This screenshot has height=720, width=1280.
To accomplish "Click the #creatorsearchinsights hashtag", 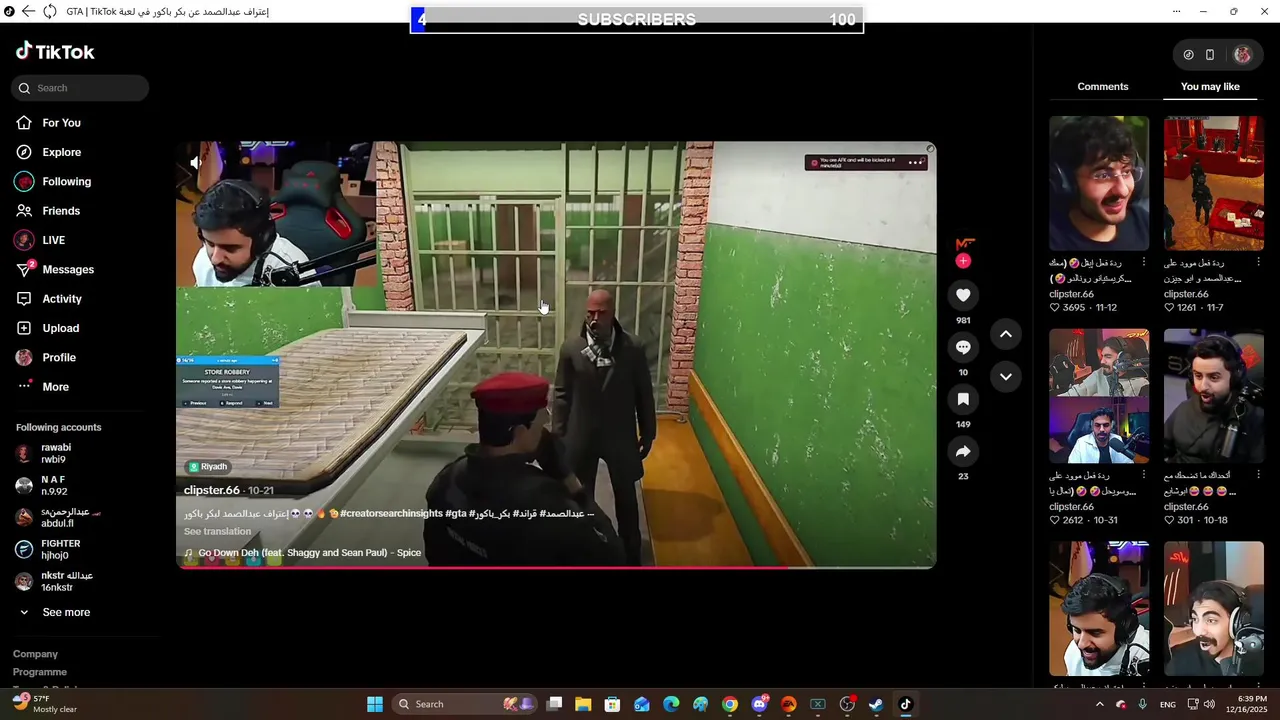I will click(392, 514).
